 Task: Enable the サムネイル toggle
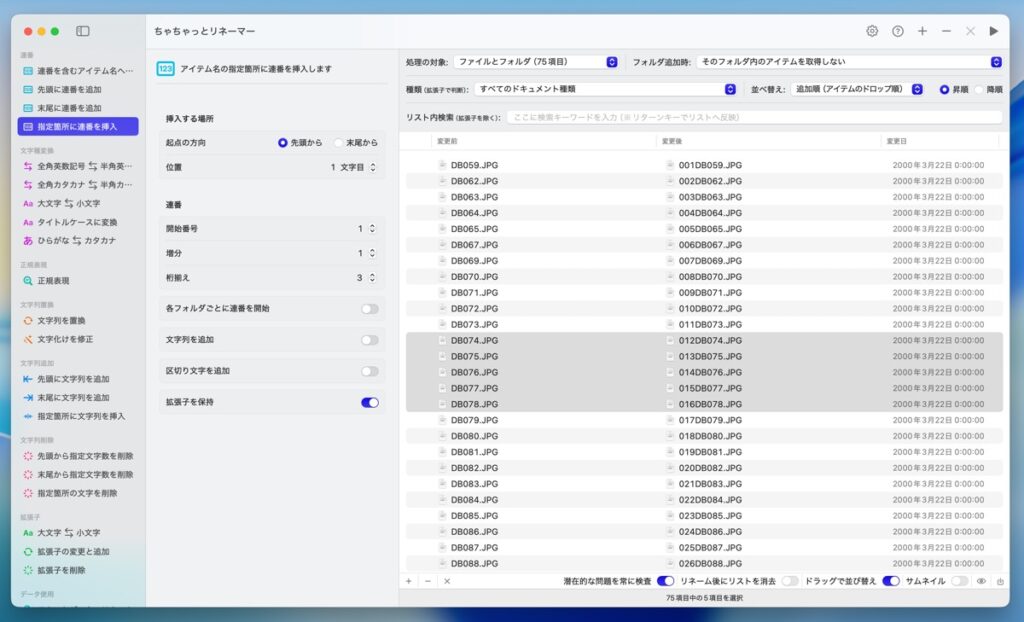click(959, 581)
